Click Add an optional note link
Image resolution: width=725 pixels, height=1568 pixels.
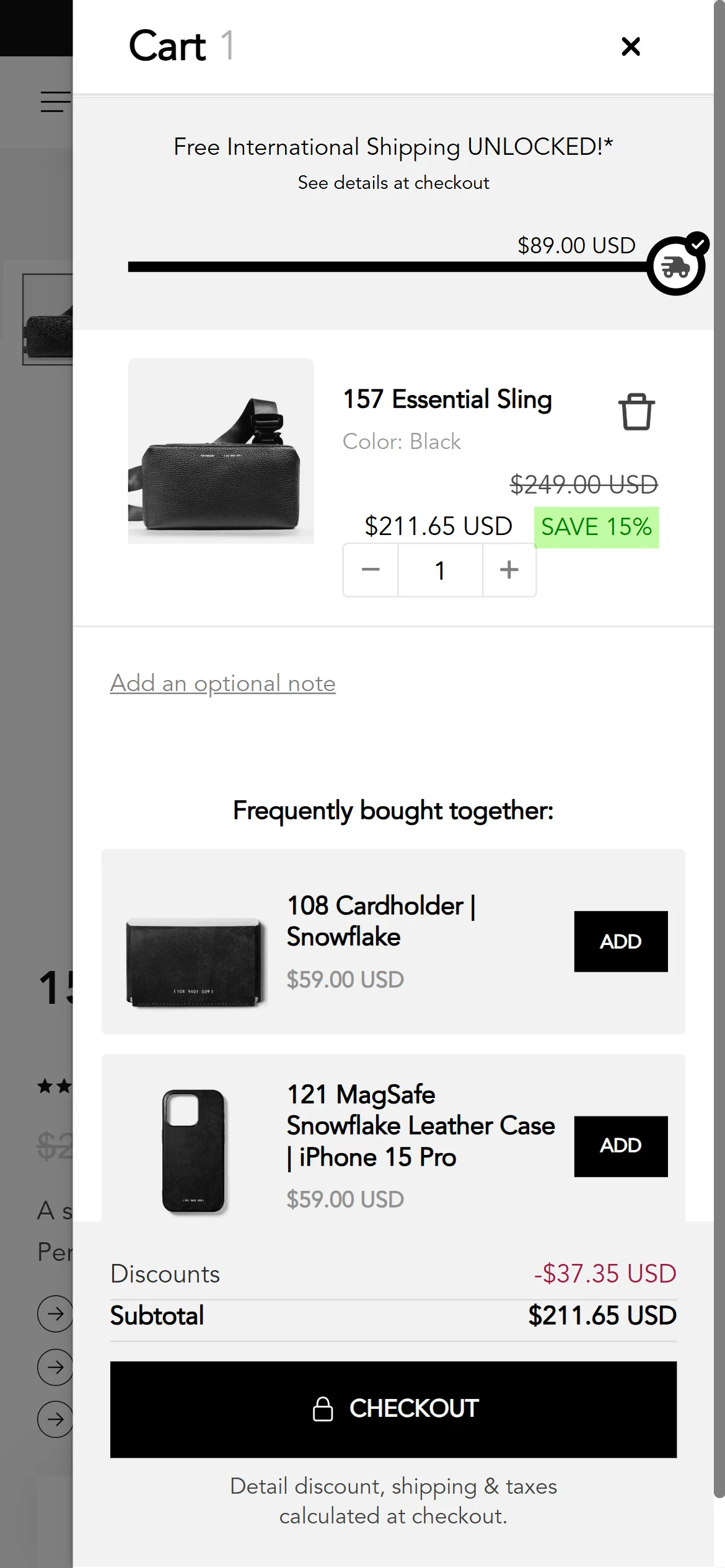point(222,684)
